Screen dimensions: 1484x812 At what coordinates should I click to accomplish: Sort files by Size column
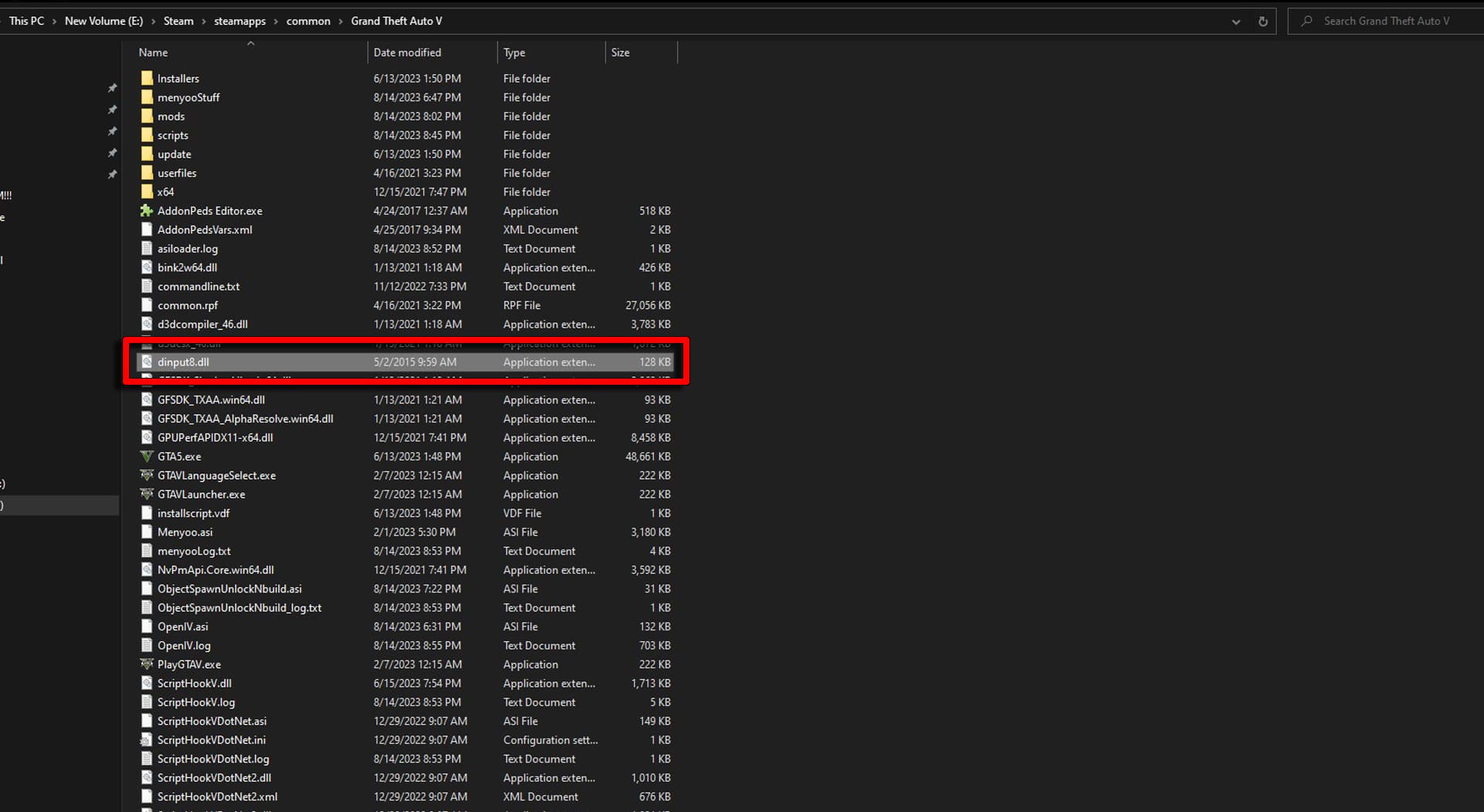tap(620, 53)
